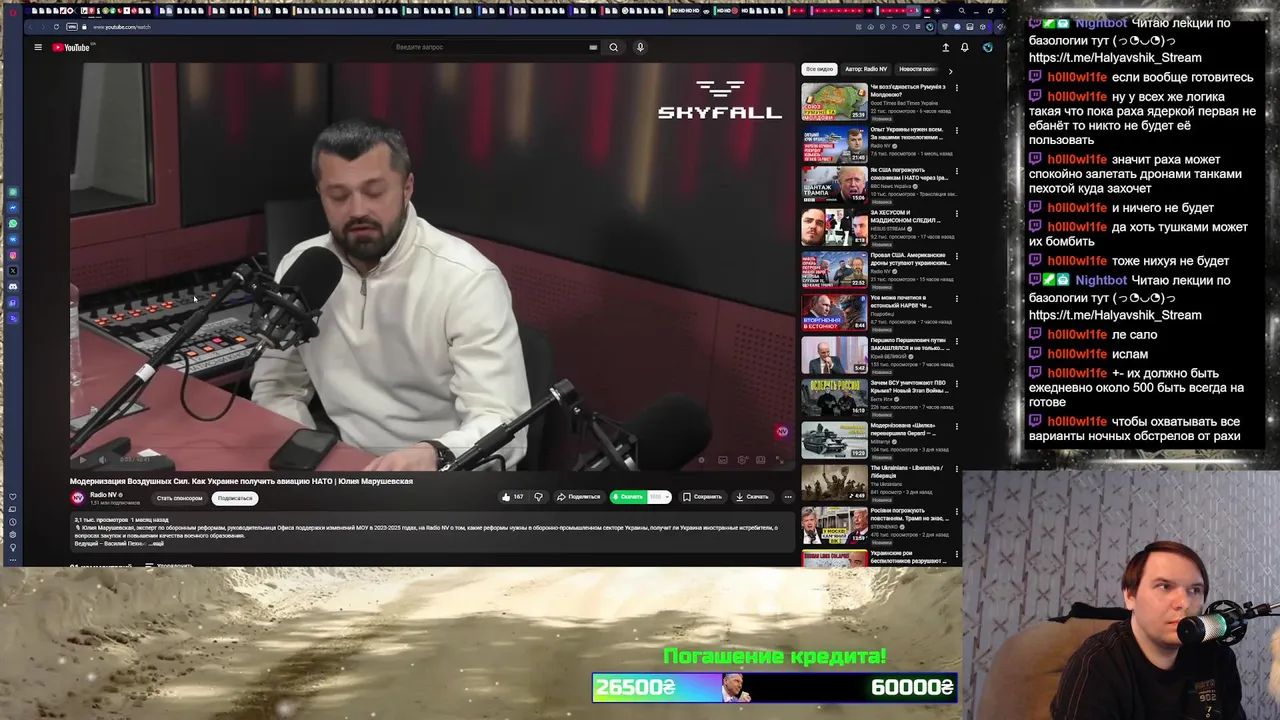Open the 'Опыт Украины нужен всем' video
The height and width of the screenshot is (720, 1280).
coord(834,144)
